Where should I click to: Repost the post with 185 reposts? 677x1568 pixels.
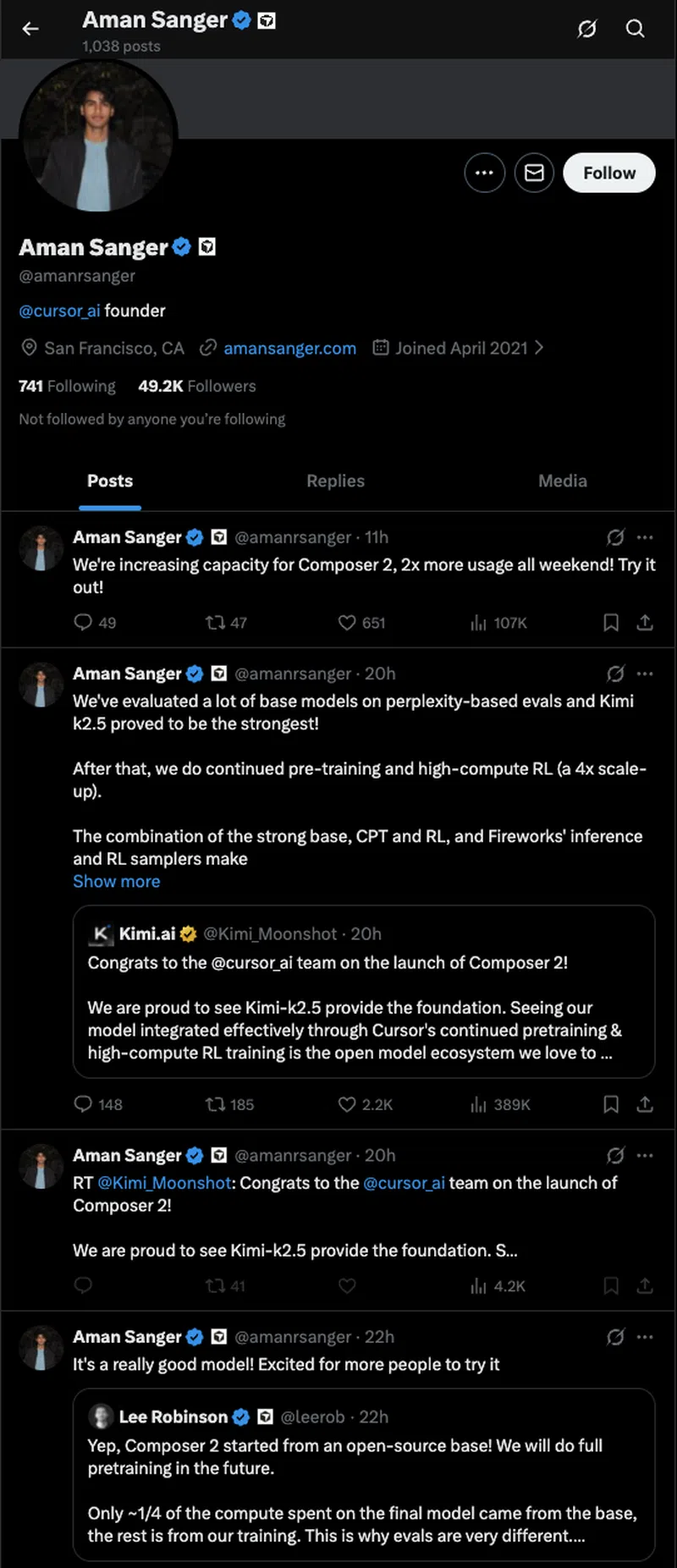[216, 1104]
